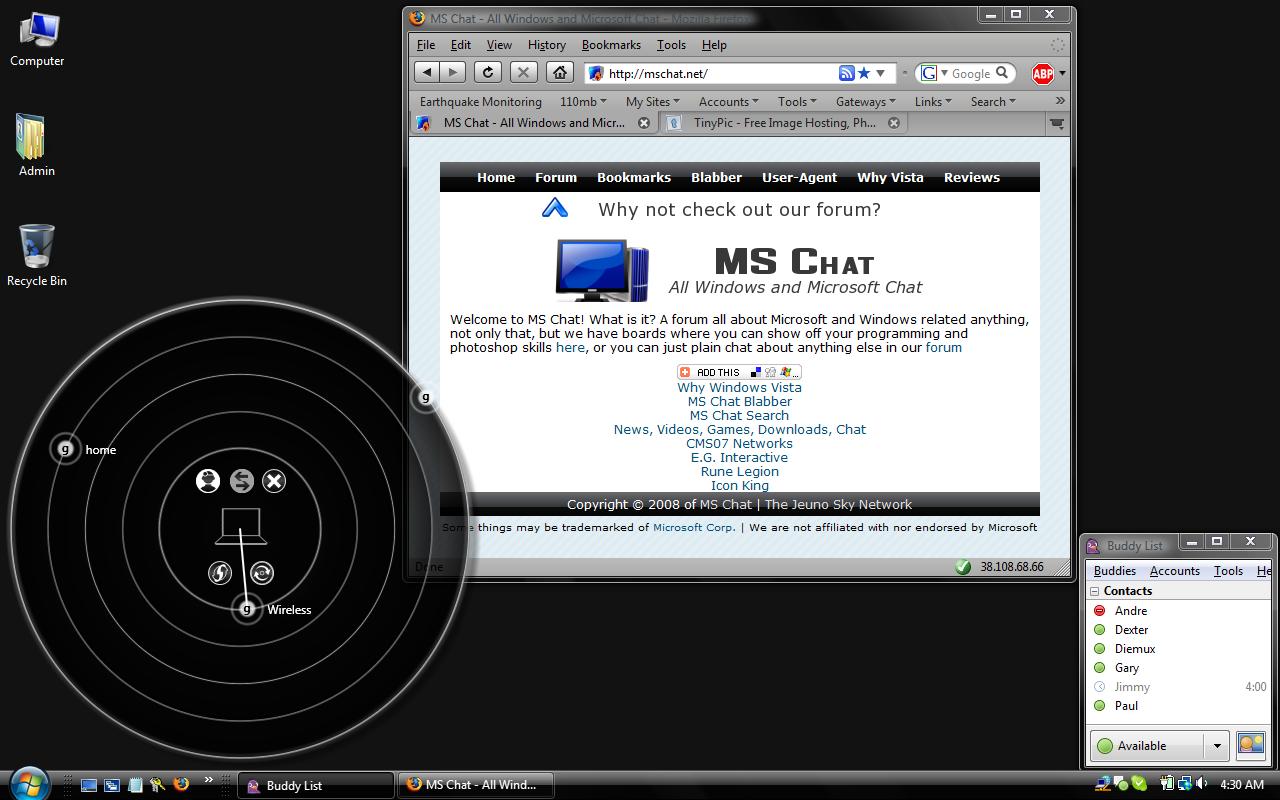Open the Computer desktop icon

(x=37, y=40)
